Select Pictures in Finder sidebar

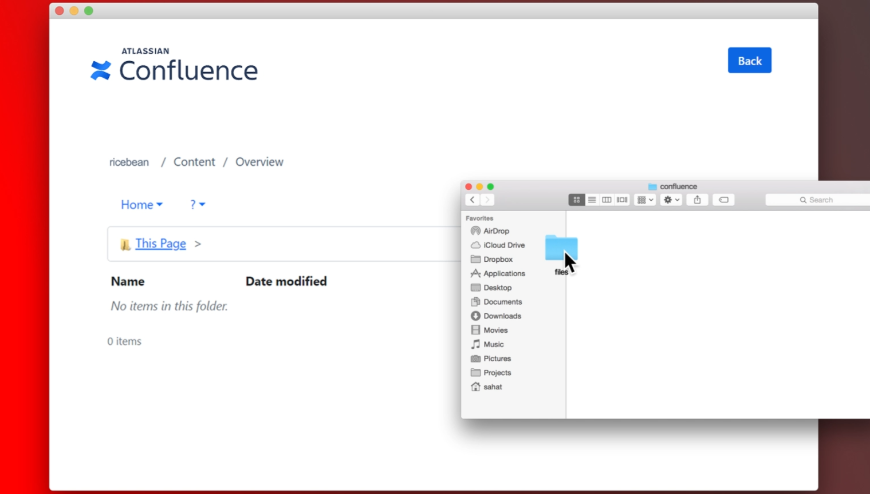pyautogui.click(x=490, y=358)
